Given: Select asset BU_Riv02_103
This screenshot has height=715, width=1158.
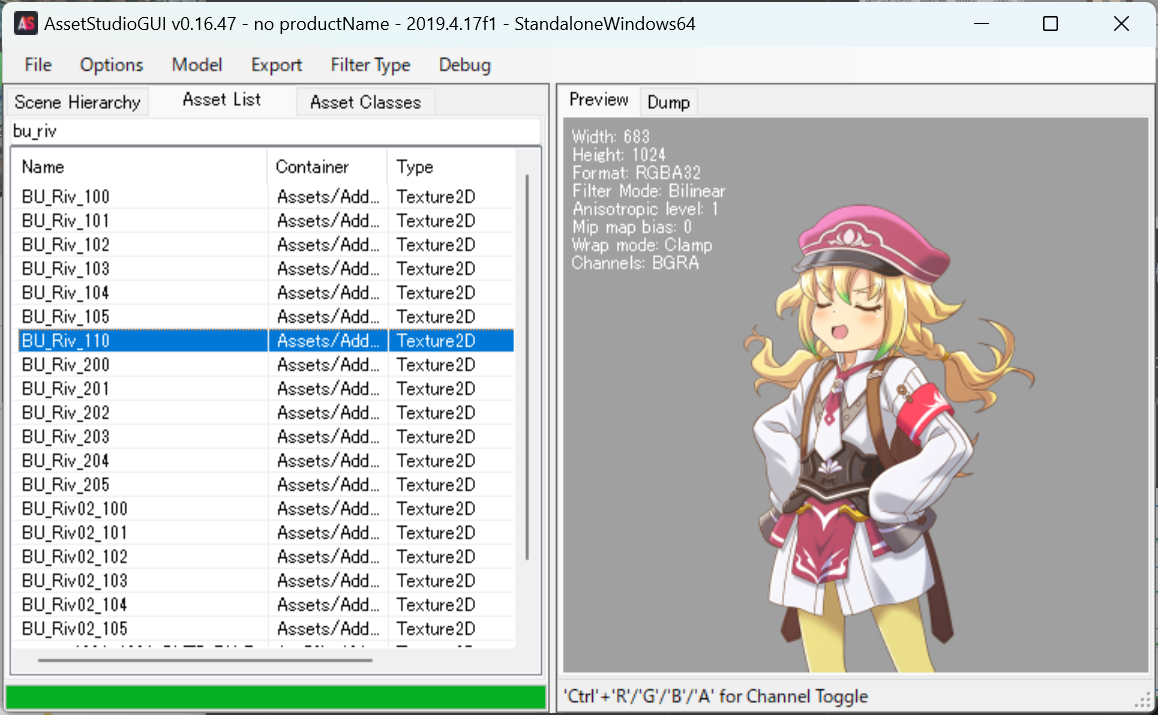Looking at the screenshot, I should (75, 581).
